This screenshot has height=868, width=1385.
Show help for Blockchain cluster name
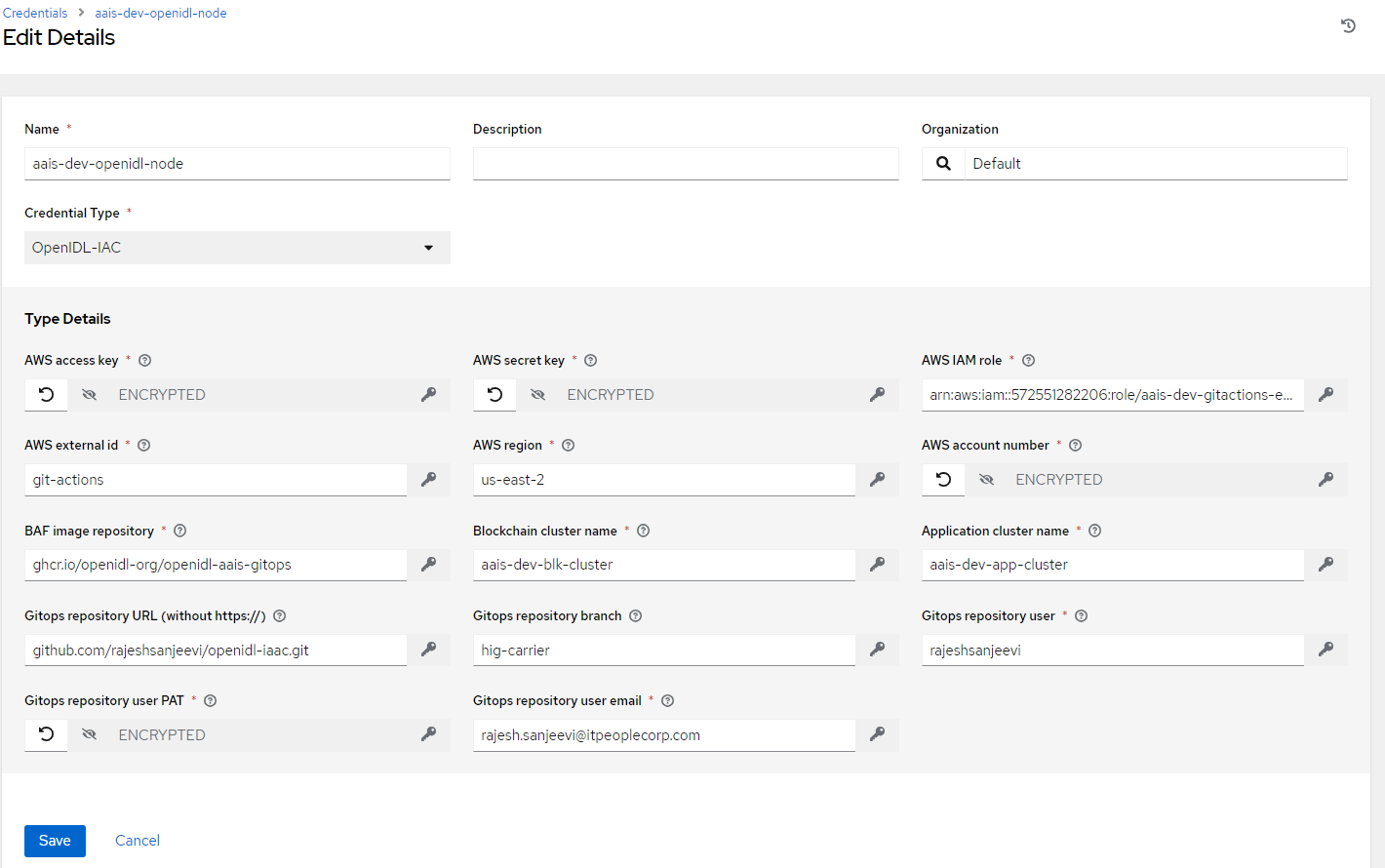(643, 532)
